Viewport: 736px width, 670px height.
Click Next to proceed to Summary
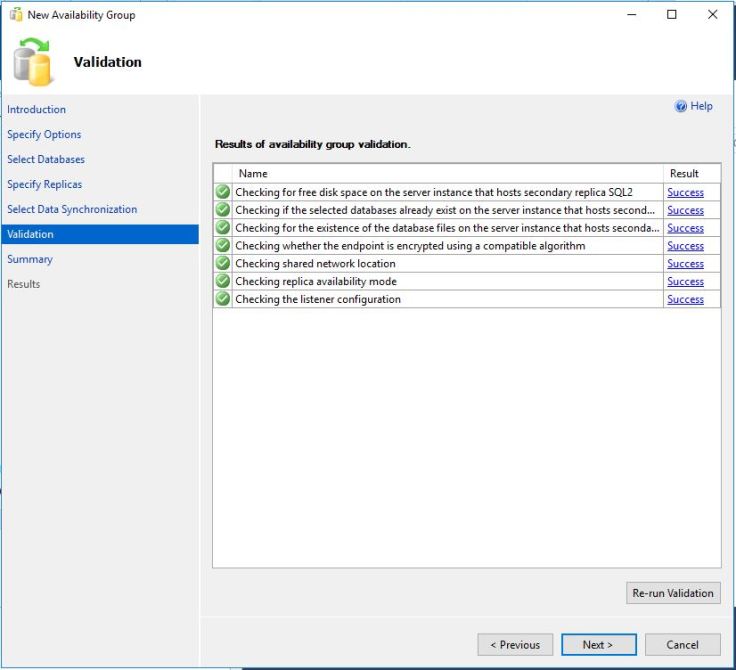point(598,645)
